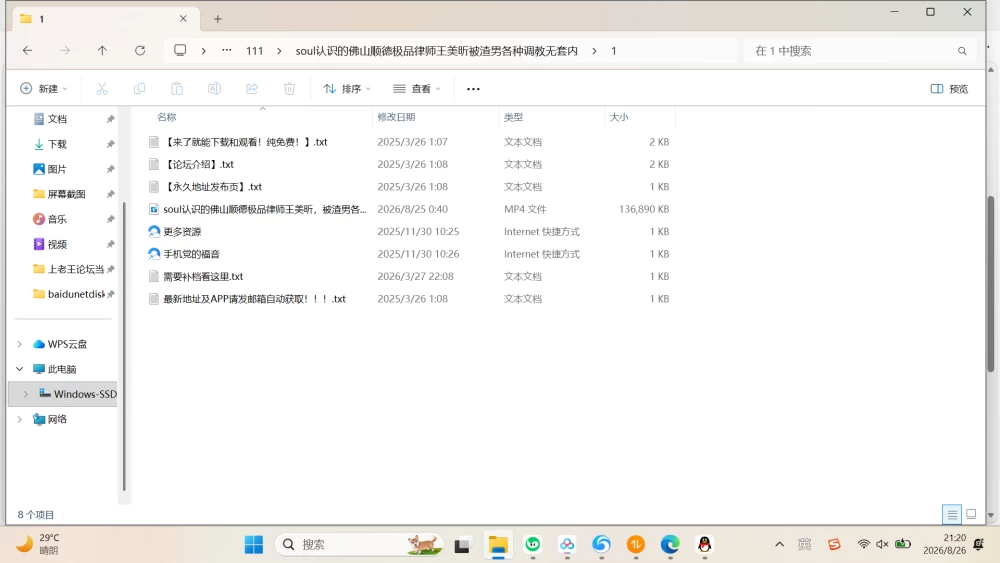
Task: Click the search box 在 1 中搜索
Action: pos(858,51)
